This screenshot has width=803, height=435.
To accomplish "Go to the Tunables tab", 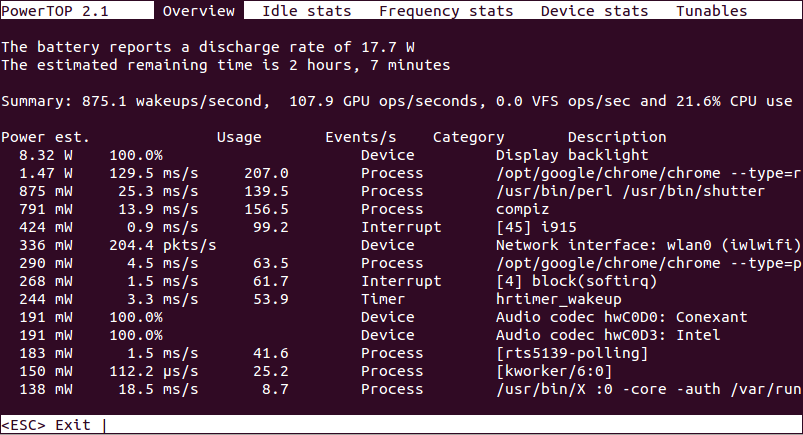I will click(711, 11).
